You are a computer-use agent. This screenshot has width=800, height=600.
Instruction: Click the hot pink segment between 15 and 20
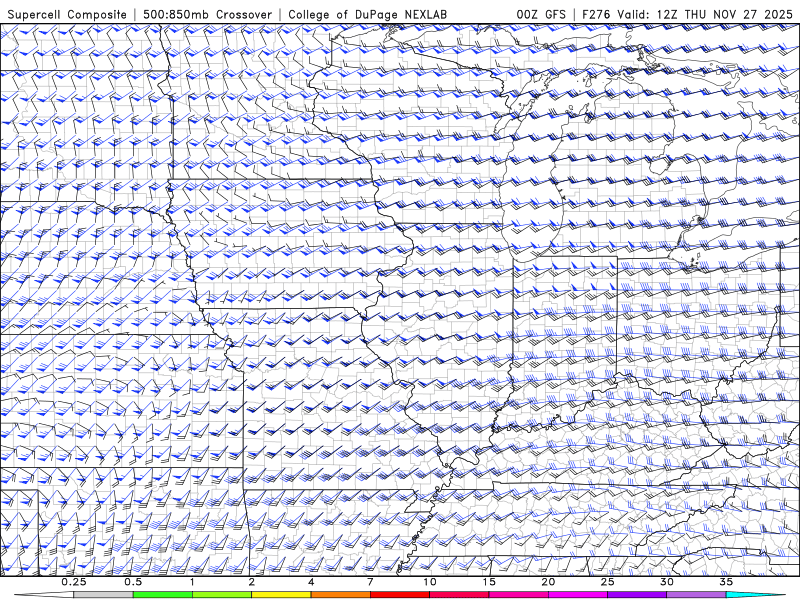pos(518,595)
